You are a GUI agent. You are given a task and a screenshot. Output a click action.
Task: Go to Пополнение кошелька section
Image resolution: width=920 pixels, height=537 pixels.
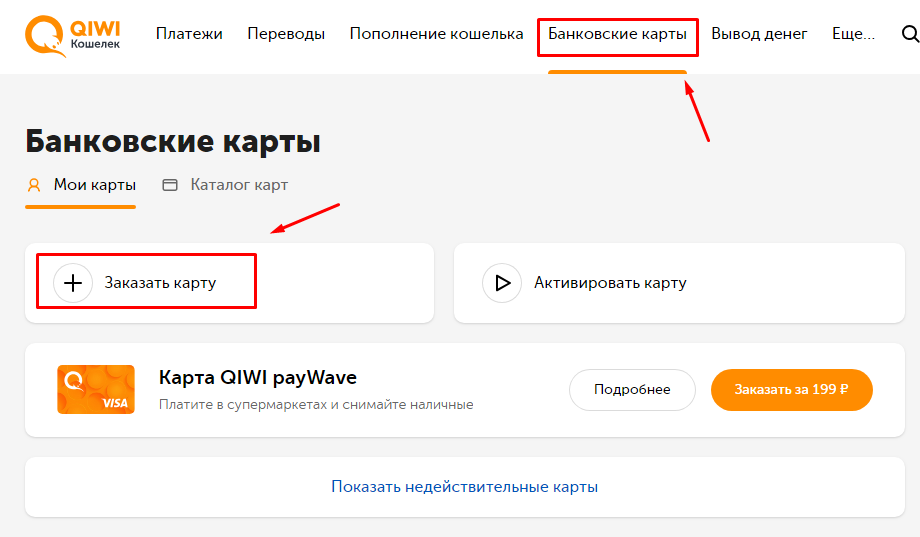pyautogui.click(x=436, y=34)
